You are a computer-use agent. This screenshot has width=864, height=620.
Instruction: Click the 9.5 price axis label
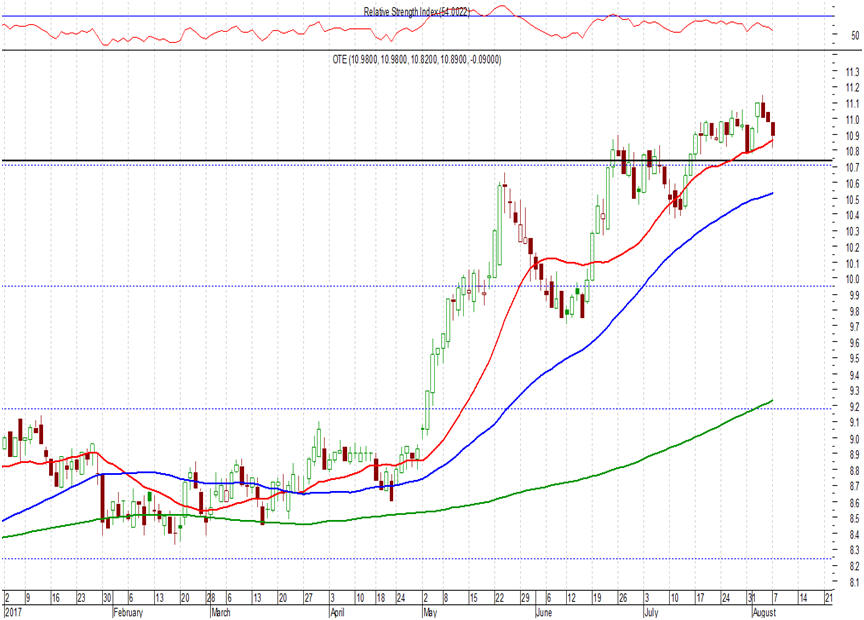click(x=854, y=359)
